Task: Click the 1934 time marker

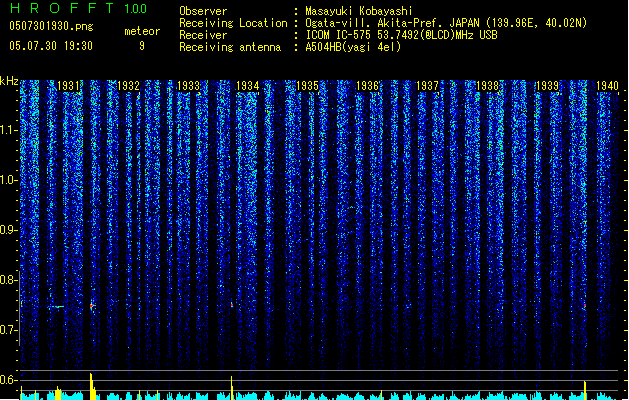Action: 248,86
